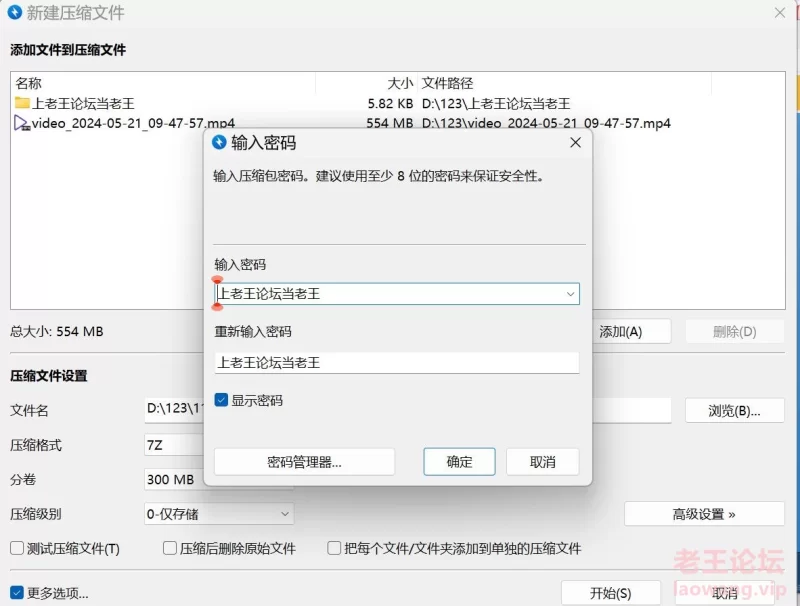800x606 pixels.
Task: Enable 压缩后删除原始文件 checkbox
Action: (169, 548)
